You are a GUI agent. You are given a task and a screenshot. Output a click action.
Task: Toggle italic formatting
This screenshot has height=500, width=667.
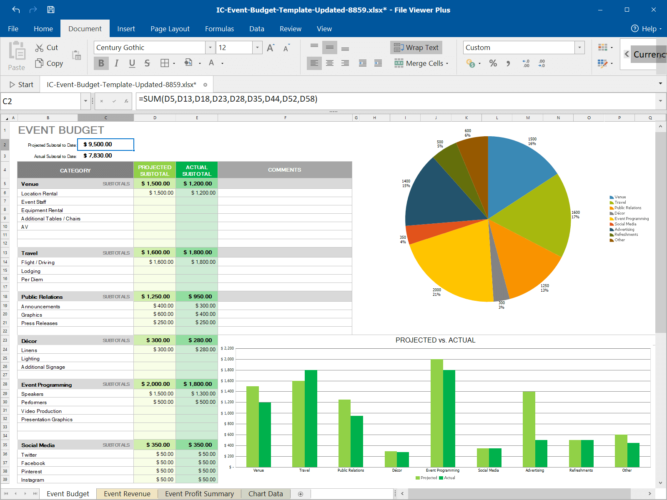click(x=116, y=63)
